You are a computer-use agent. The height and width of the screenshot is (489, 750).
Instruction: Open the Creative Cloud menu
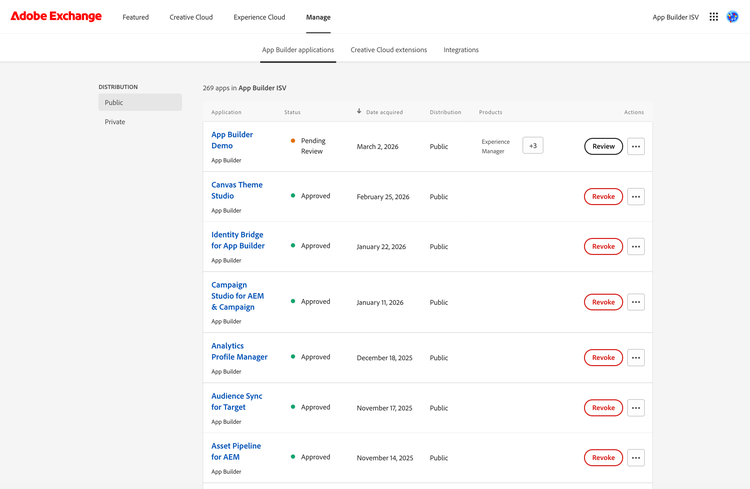click(191, 17)
